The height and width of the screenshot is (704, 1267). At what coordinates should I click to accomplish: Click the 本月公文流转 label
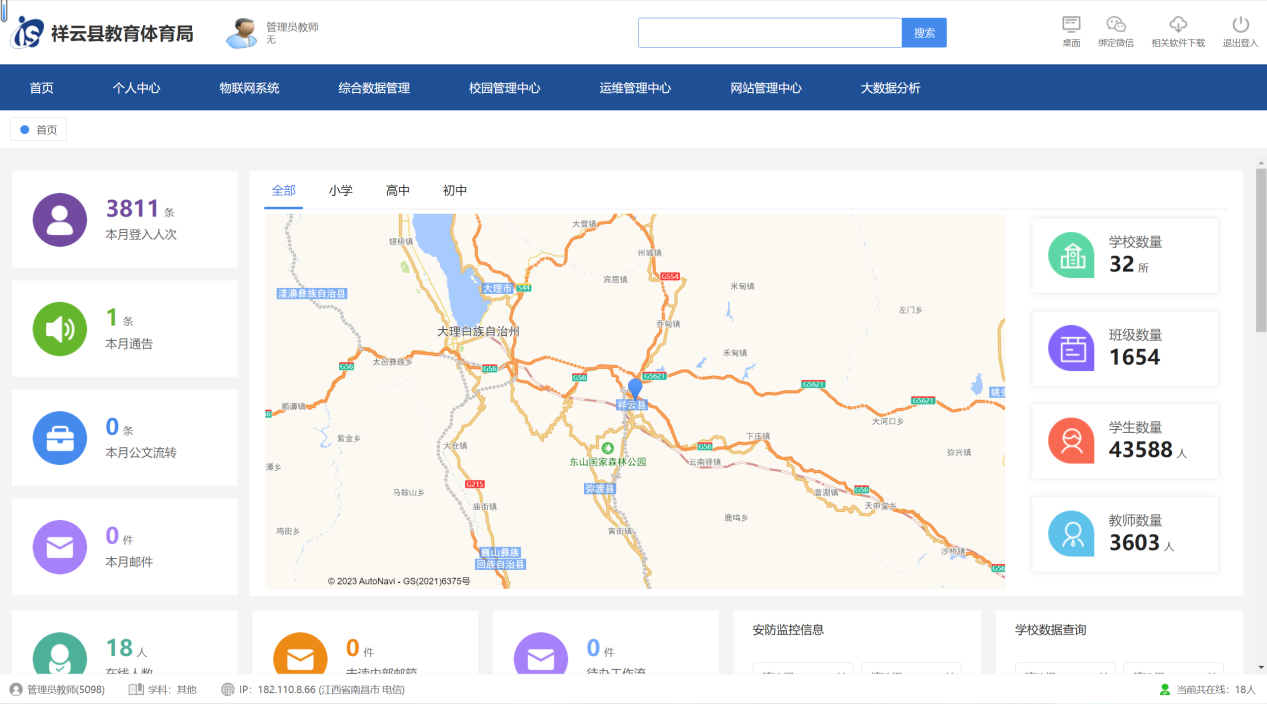pyautogui.click(x=141, y=453)
